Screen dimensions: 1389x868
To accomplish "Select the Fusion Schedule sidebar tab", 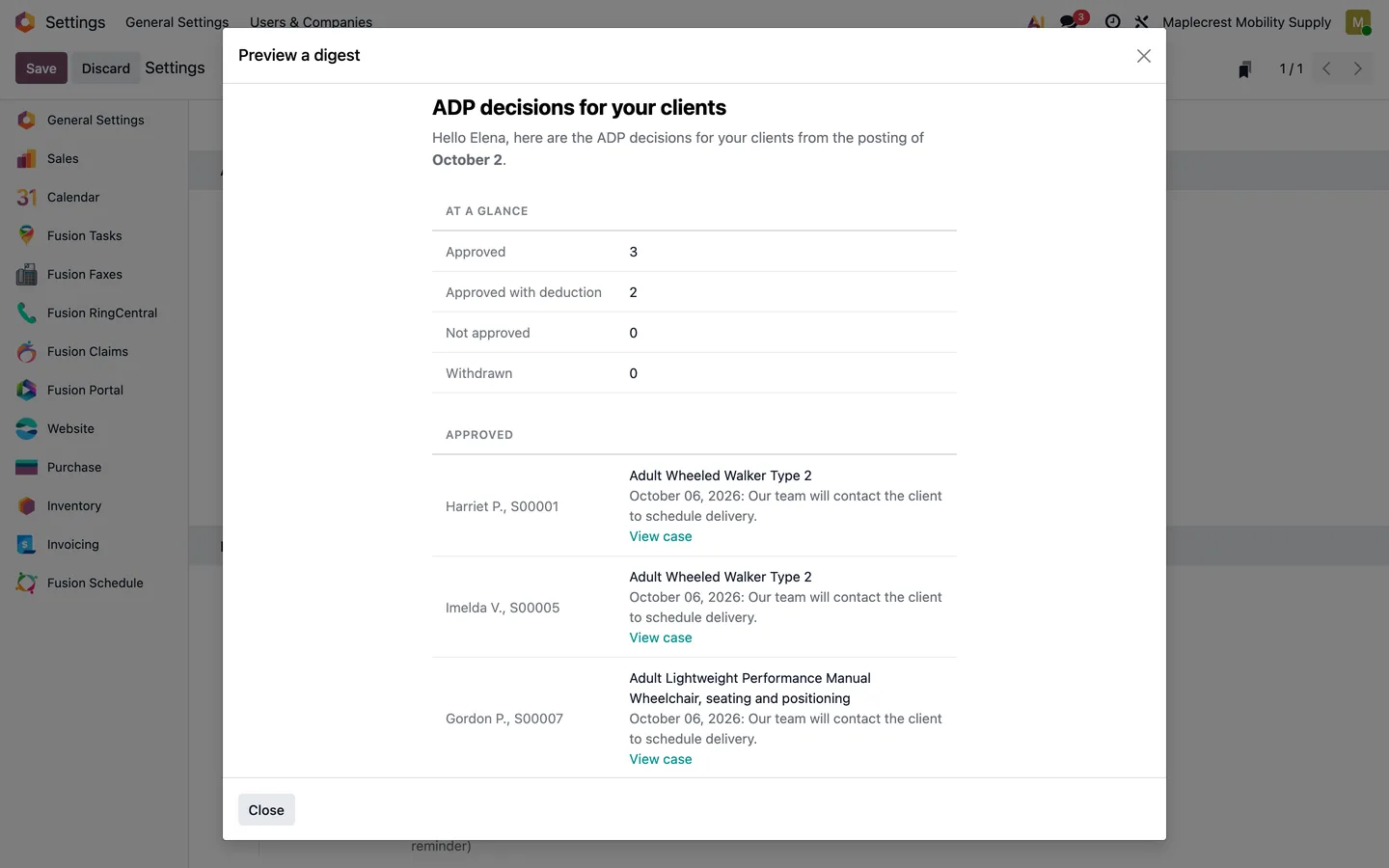I will pos(94,583).
